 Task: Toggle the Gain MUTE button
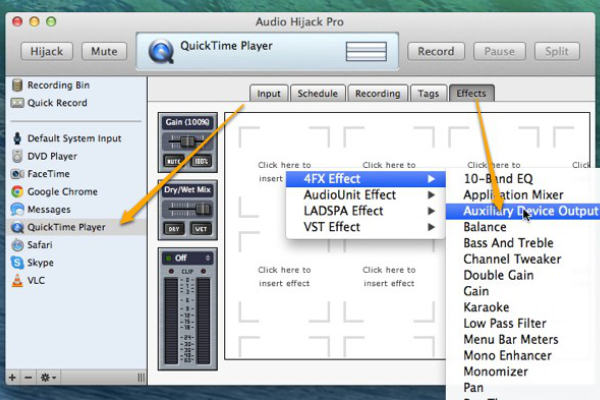pos(174,161)
